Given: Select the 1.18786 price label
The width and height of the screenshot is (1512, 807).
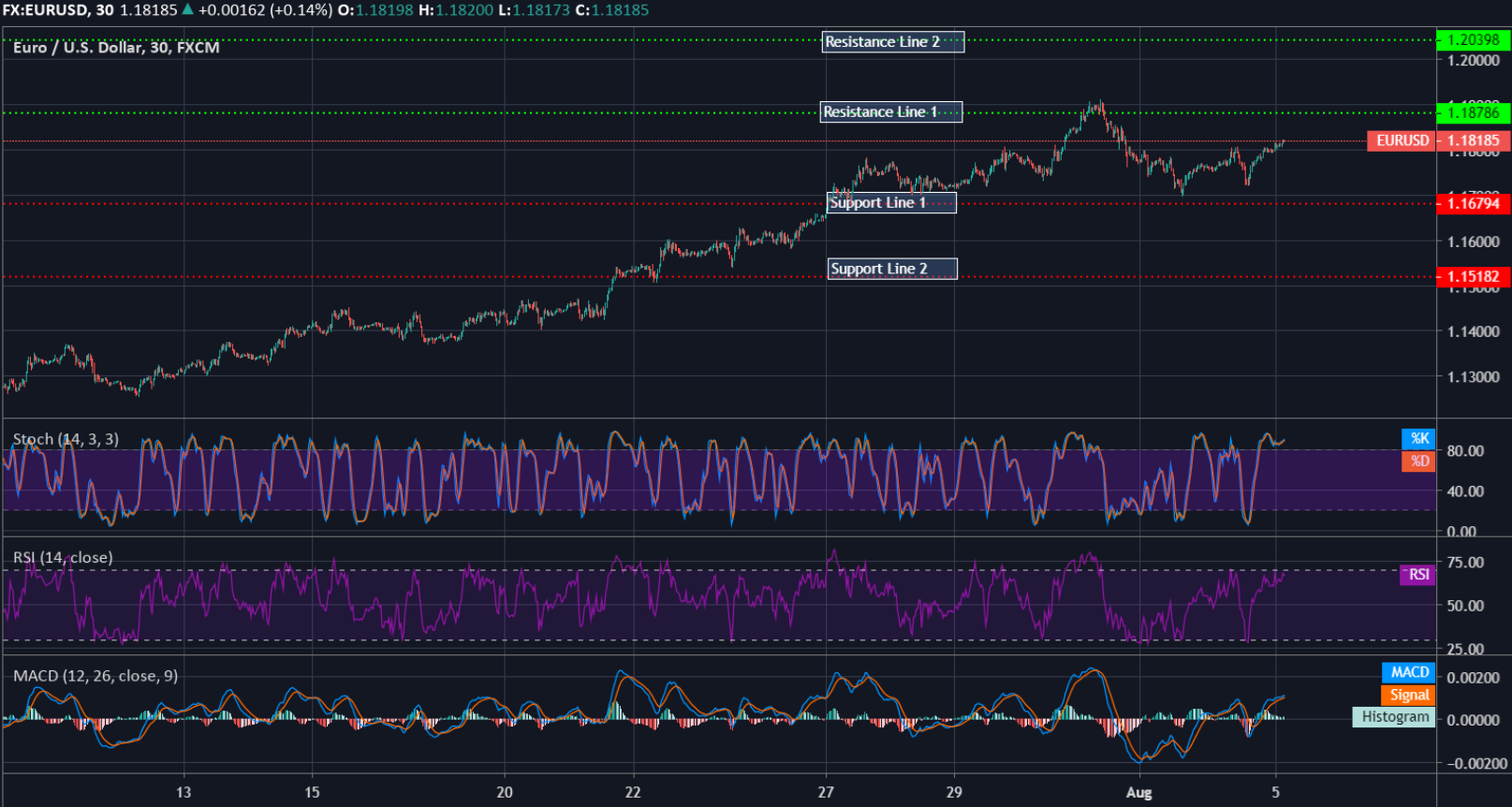Looking at the screenshot, I should point(1474,112).
